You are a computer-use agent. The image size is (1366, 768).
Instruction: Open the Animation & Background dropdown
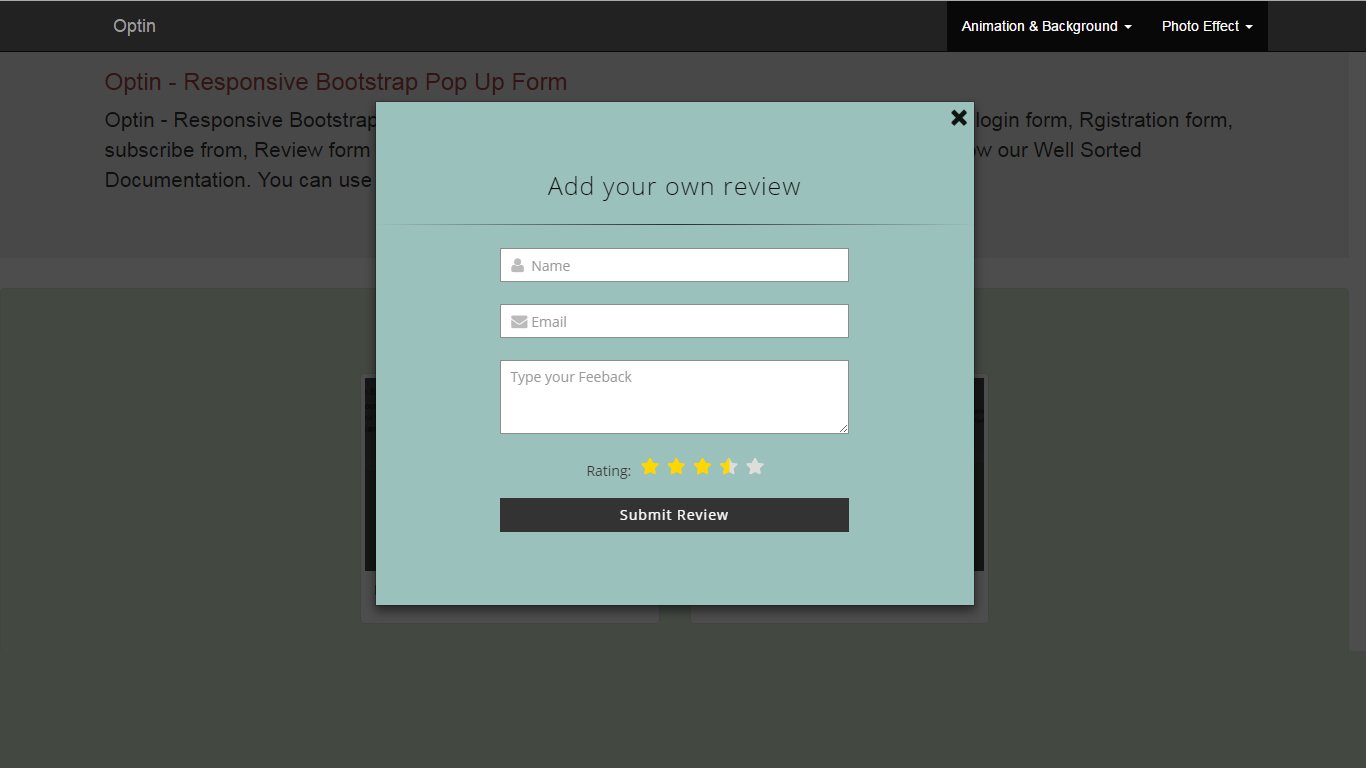[1047, 26]
